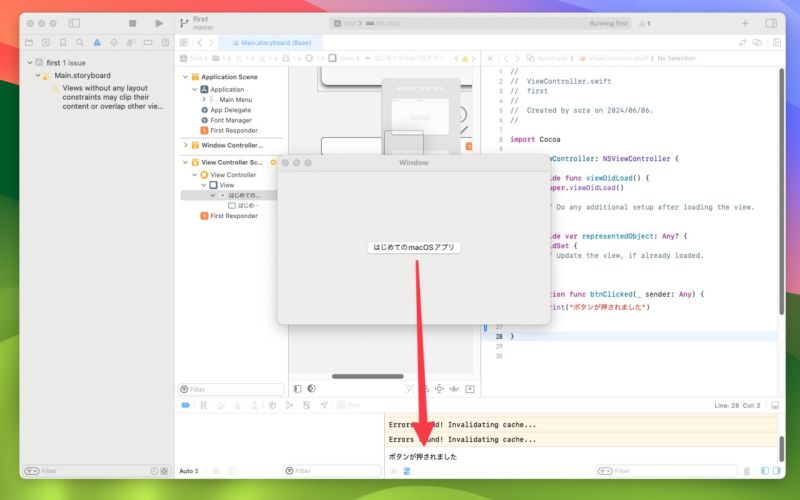Click the はじめてのmacOSアプリ button in Window

[x=414, y=247]
